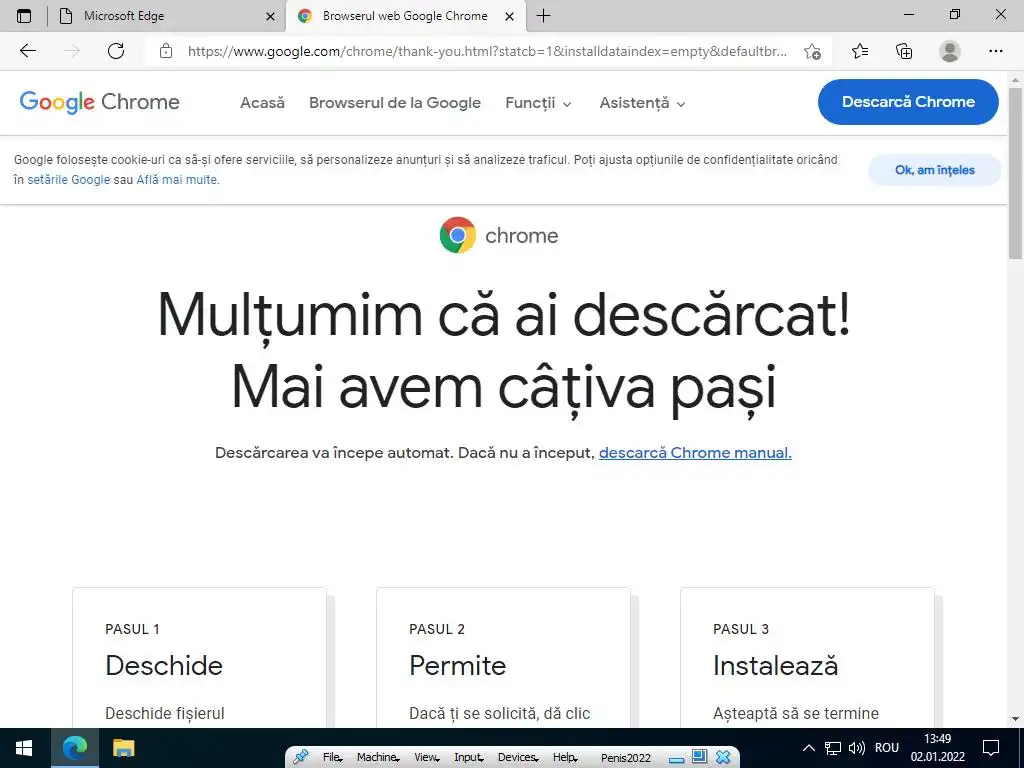
Task: Open the notification center
Action: click(x=991, y=748)
